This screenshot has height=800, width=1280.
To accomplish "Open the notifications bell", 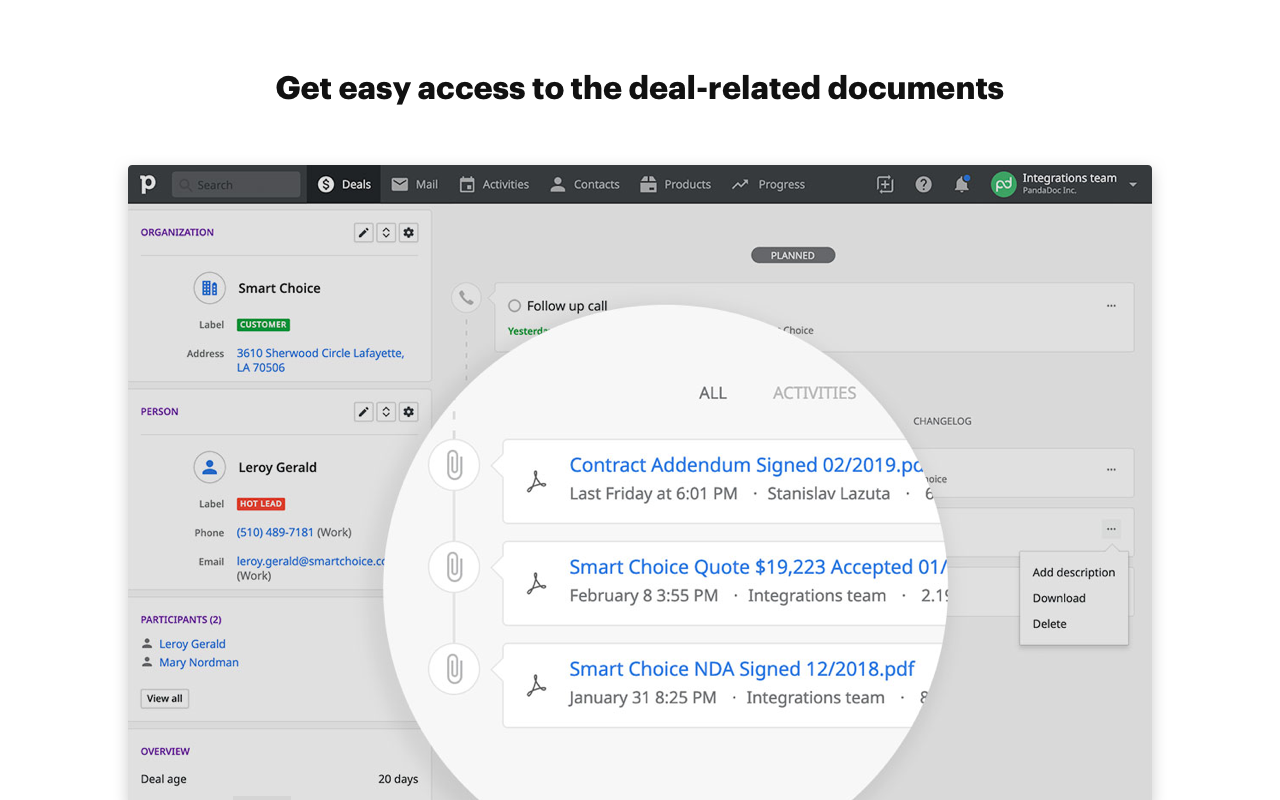I will [962, 184].
